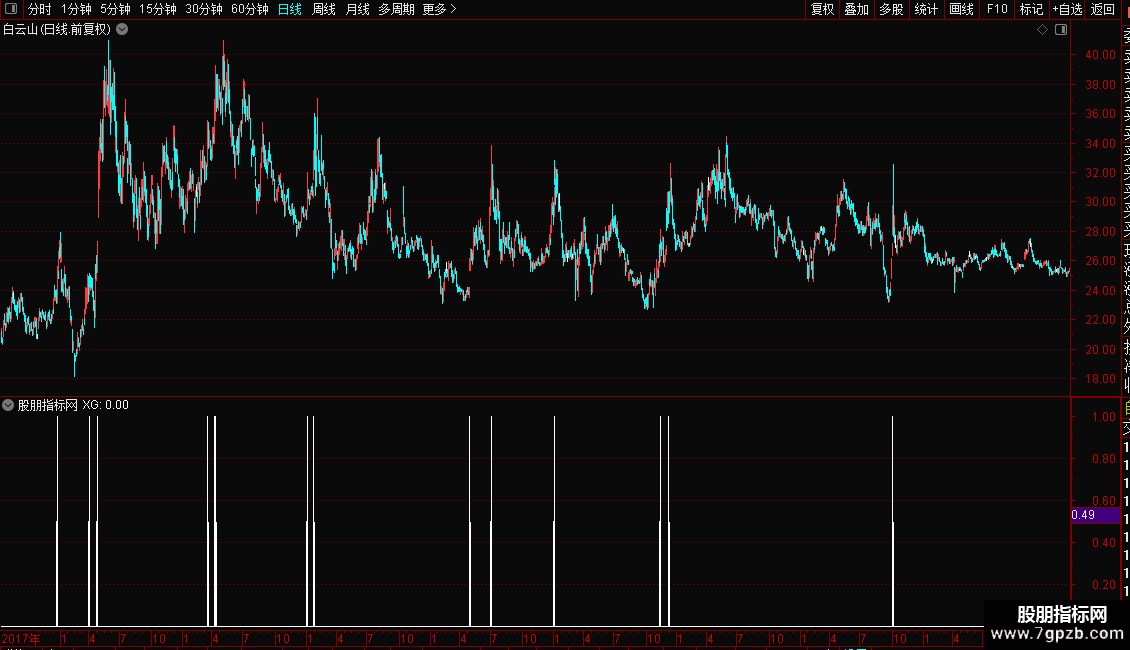Select the 1分钟 period
Screen dimensions: 1130x650
coord(76,9)
